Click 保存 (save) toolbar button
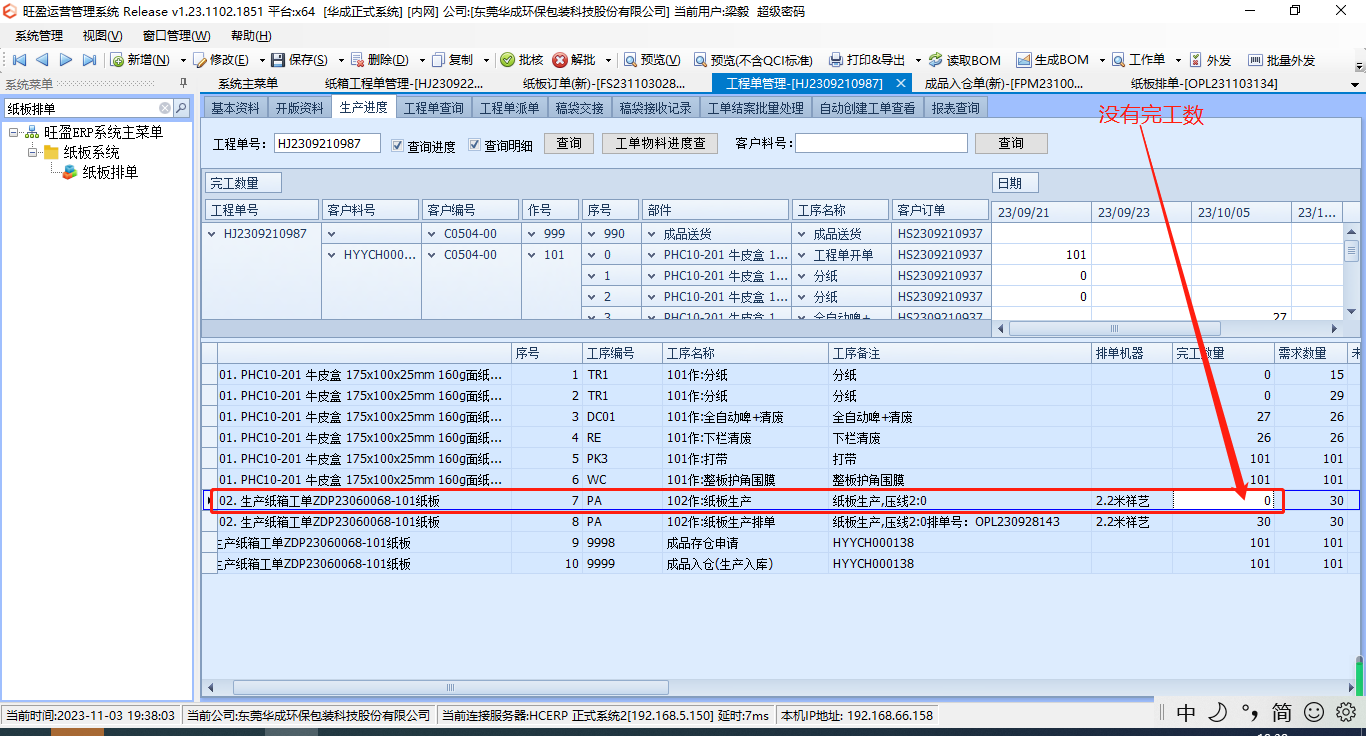This screenshot has height=736, width=1366. [300, 60]
